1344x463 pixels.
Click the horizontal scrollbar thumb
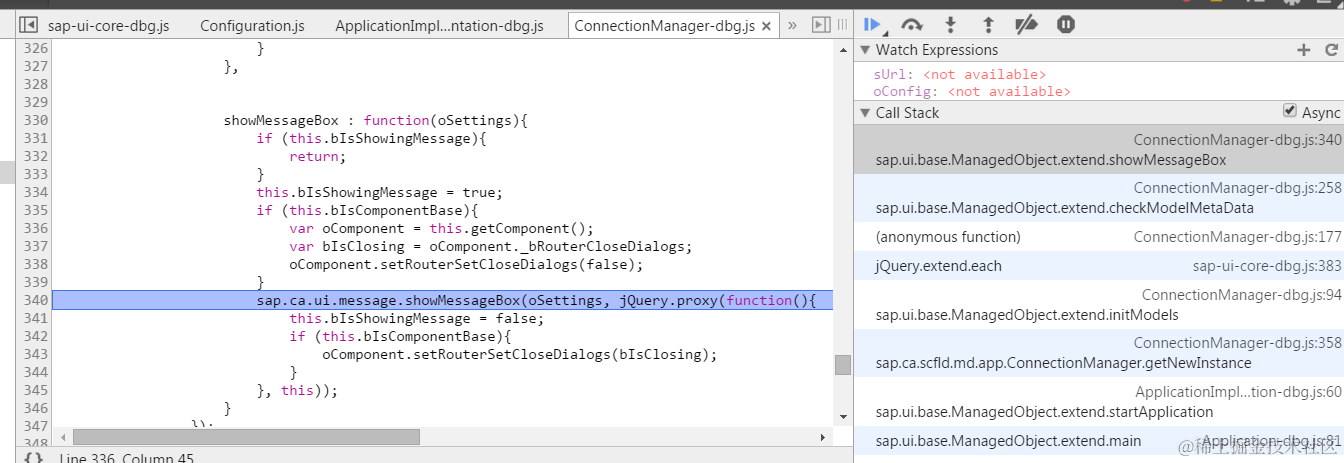pos(246,437)
